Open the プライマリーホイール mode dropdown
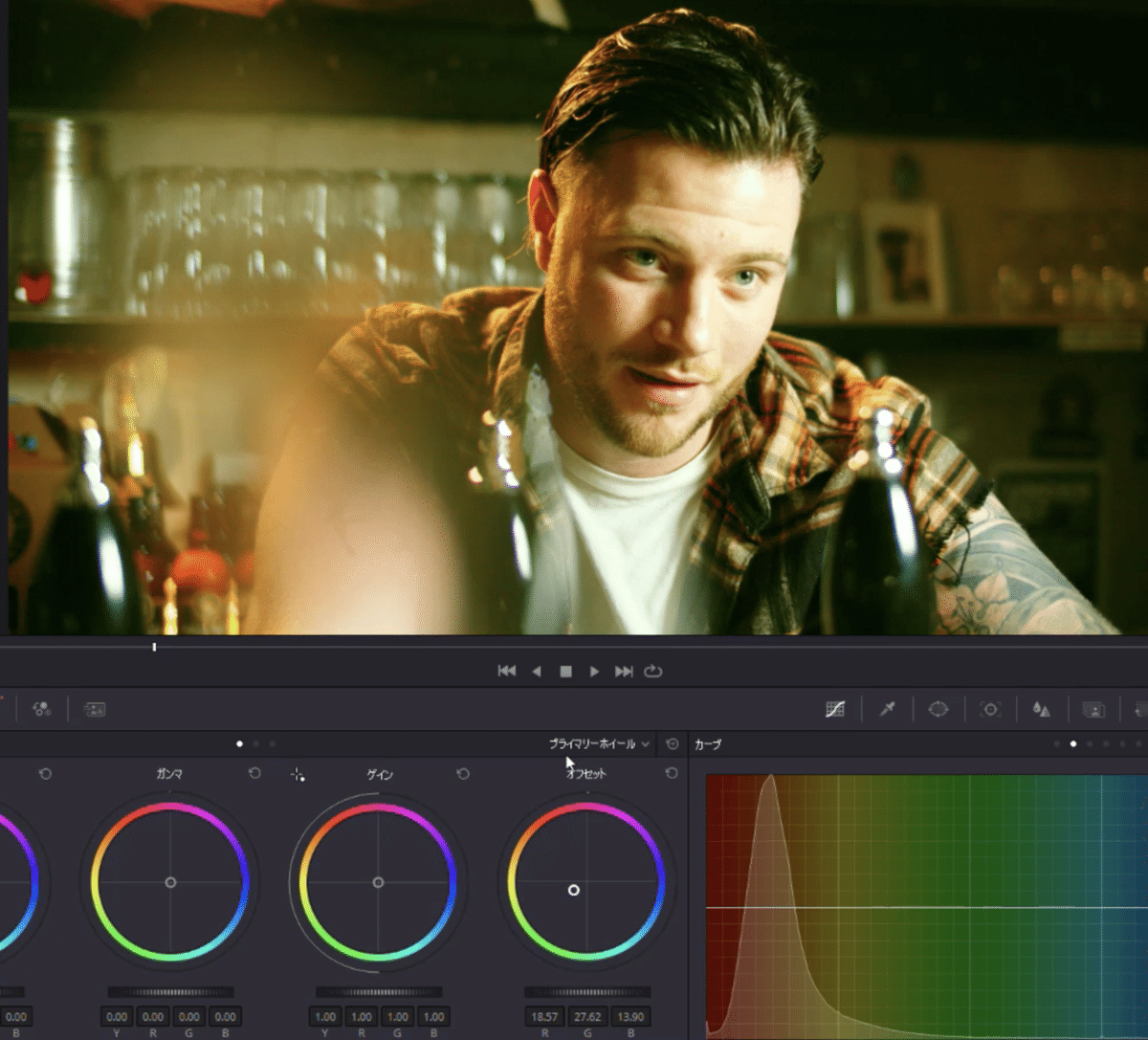Image resolution: width=1148 pixels, height=1040 pixels. coord(599,743)
